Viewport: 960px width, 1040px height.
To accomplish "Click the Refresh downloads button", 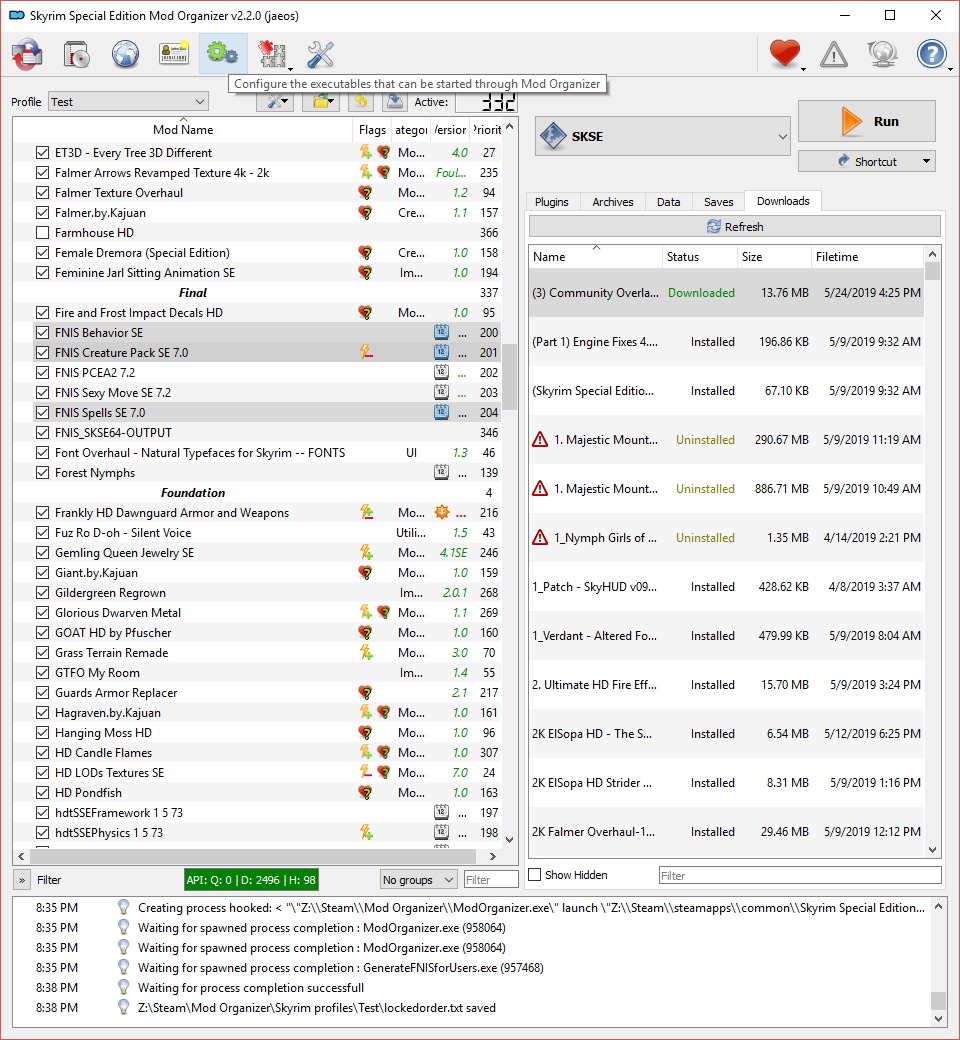I will click(x=734, y=226).
